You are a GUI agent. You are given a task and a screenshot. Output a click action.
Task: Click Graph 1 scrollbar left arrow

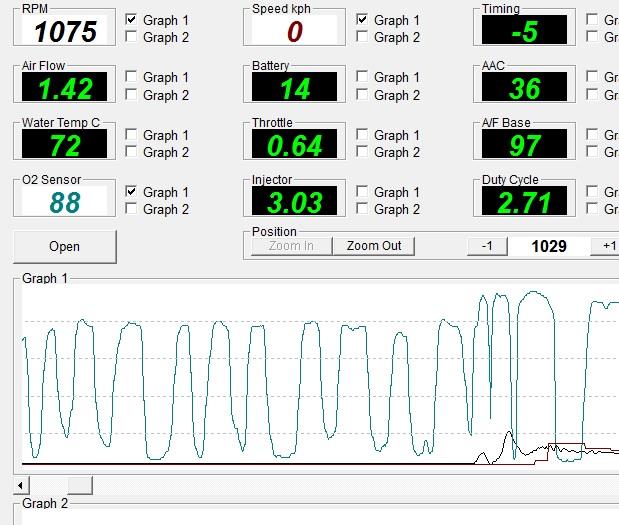pos(21,485)
